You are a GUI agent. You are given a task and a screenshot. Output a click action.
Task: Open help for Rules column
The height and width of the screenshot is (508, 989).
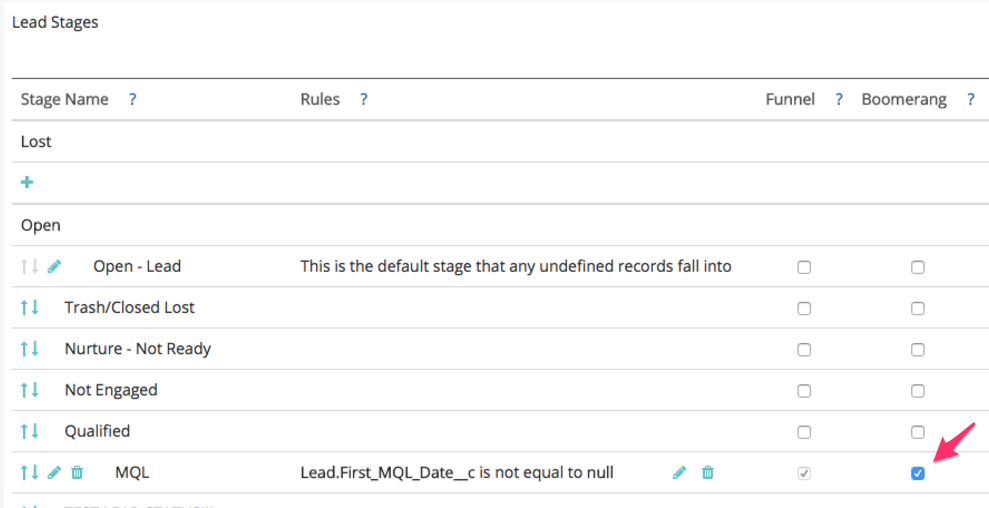(x=363, y=100)
